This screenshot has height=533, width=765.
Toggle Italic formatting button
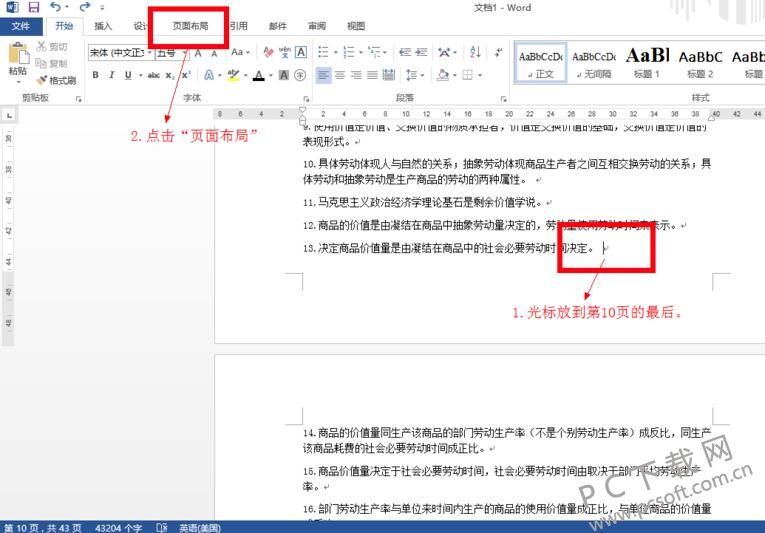coord(112,75)
